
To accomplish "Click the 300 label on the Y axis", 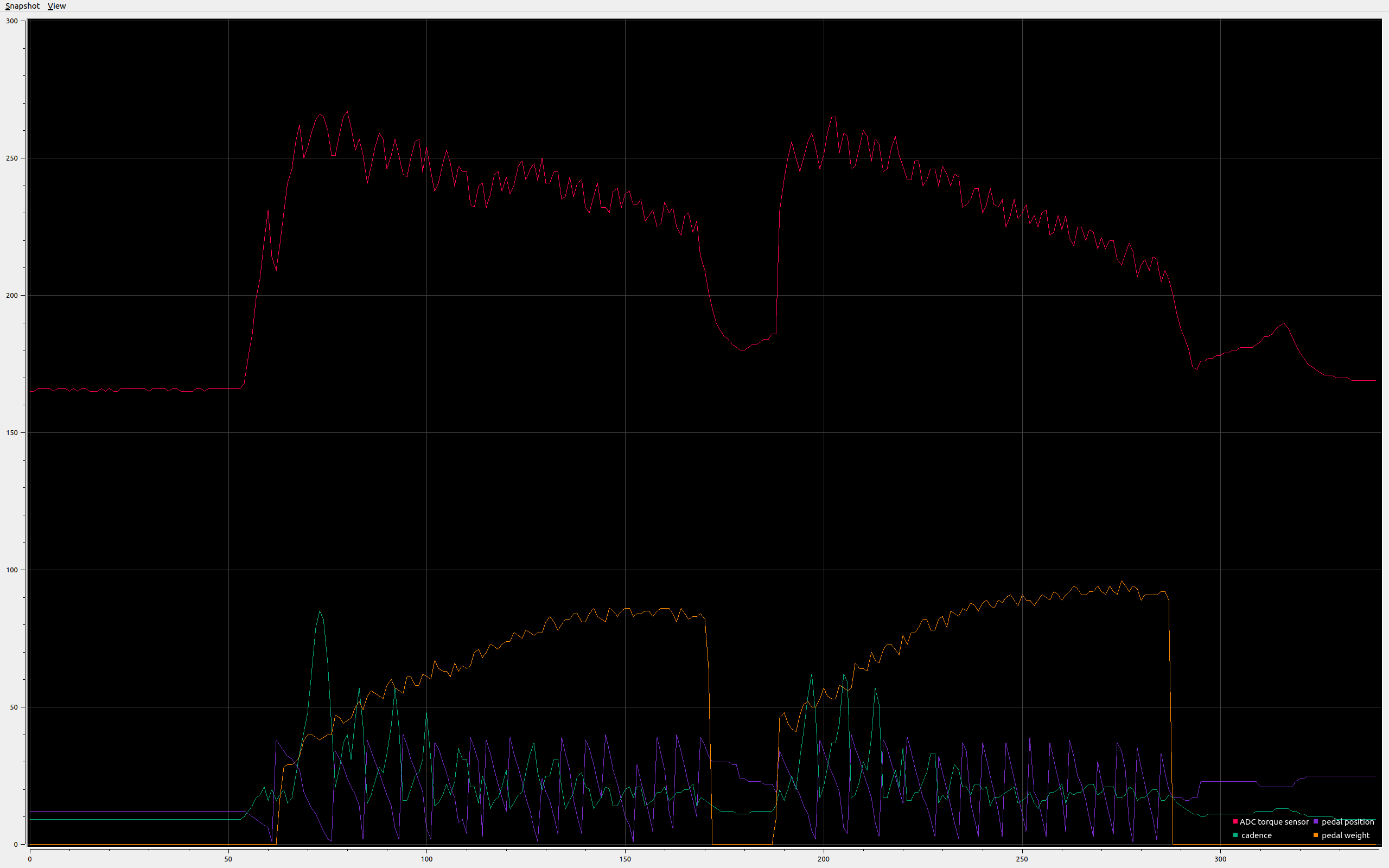I will (x=11, y=21).
